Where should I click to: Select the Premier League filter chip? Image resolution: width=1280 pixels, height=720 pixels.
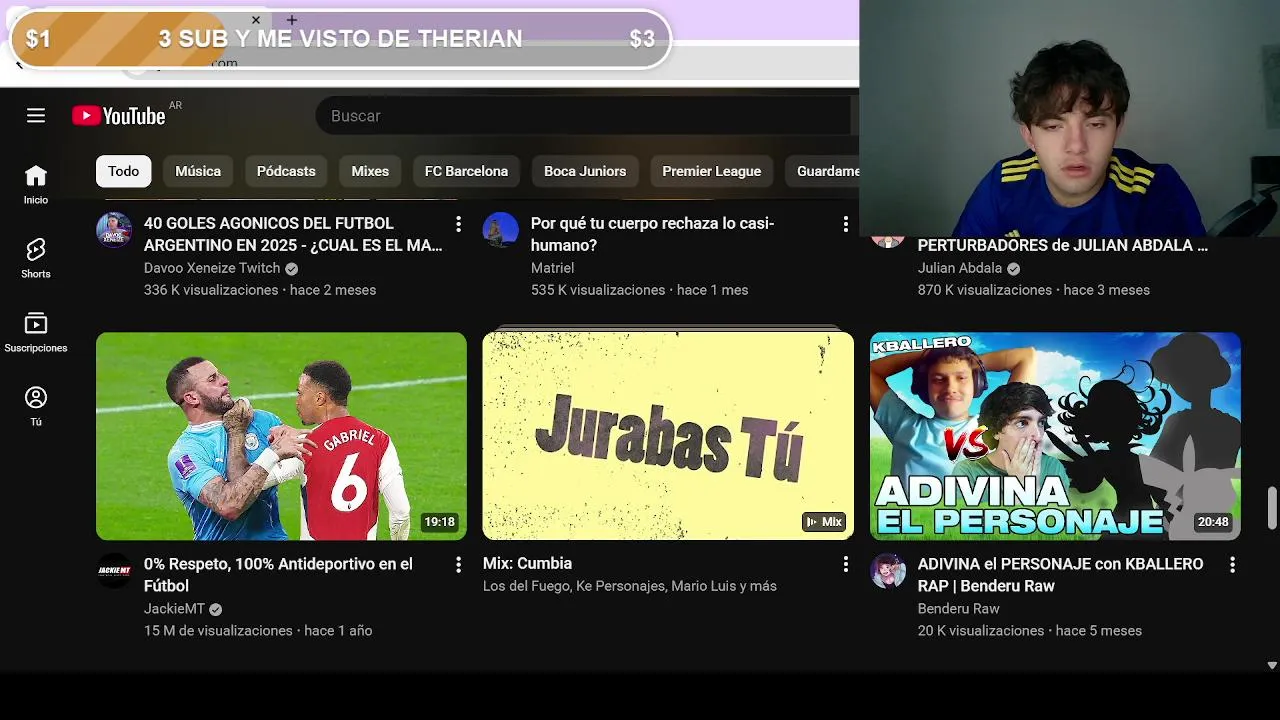pyautogui.click(x=712, y=171)
